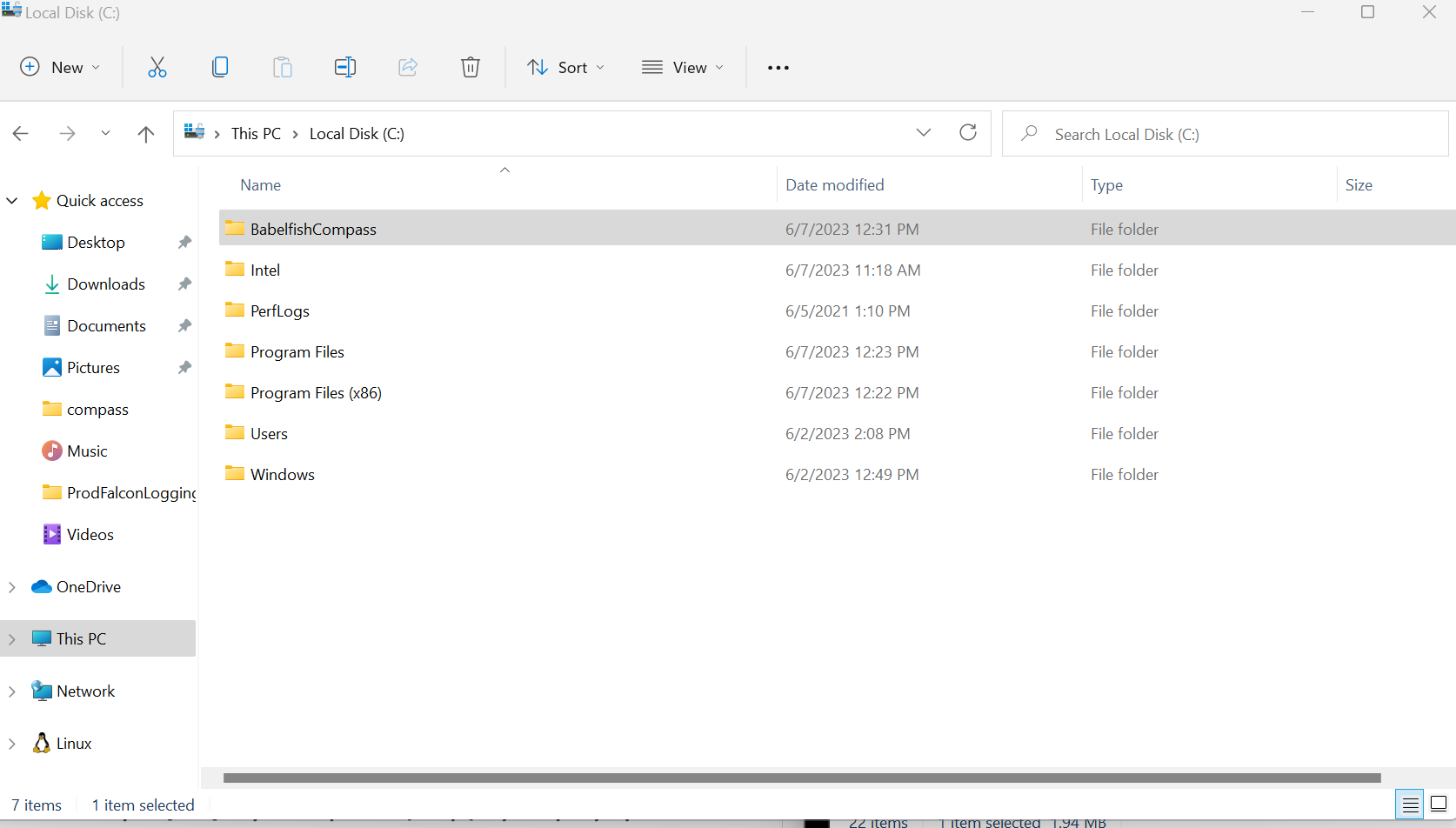Viewport: 1456px width, 828px height.
Task: Open recent locations dropdown arrow
Action: point(105,133)
